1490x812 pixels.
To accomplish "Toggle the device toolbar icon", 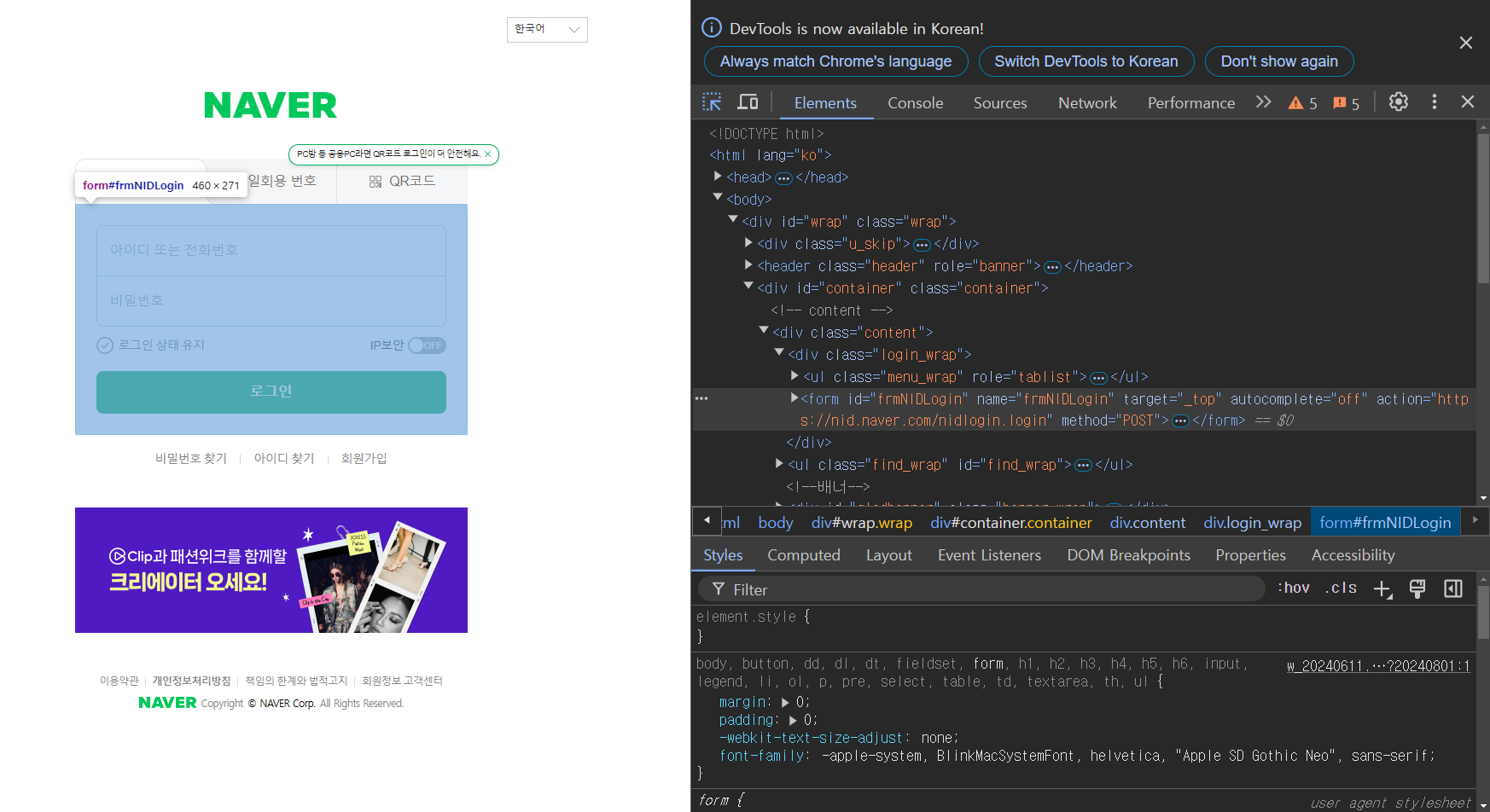I will 748,102.
